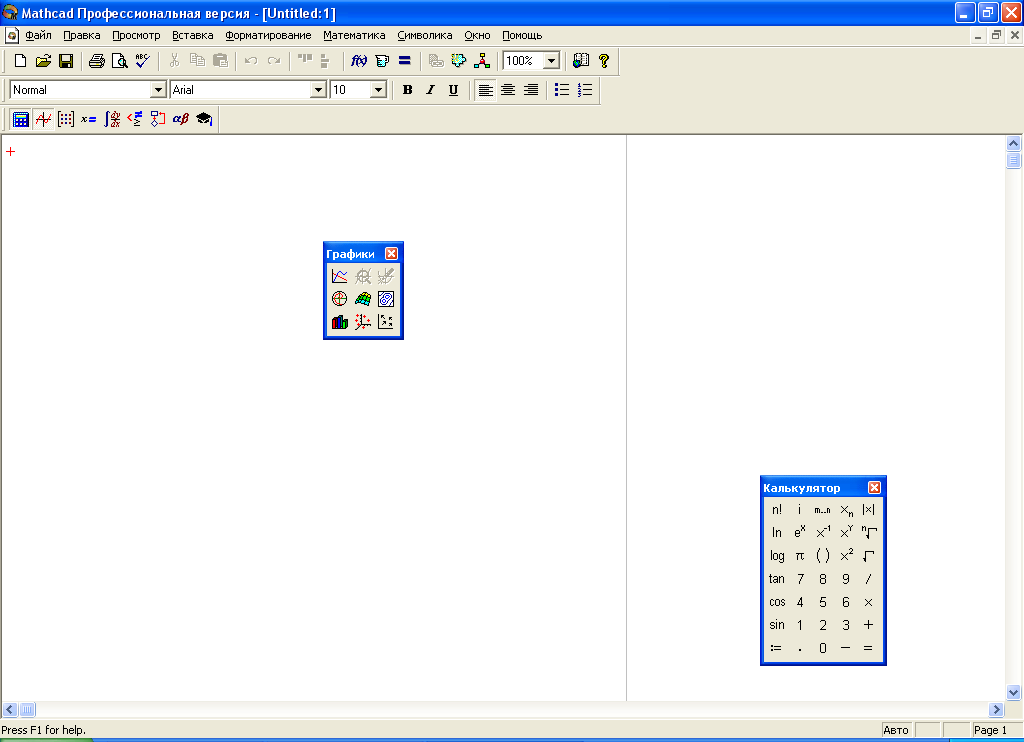Image resolution: width=1024 pixels, height=742 pixels.
Task: Open the Файл menu
Action: pyautogui.click(x=39, y=35)
